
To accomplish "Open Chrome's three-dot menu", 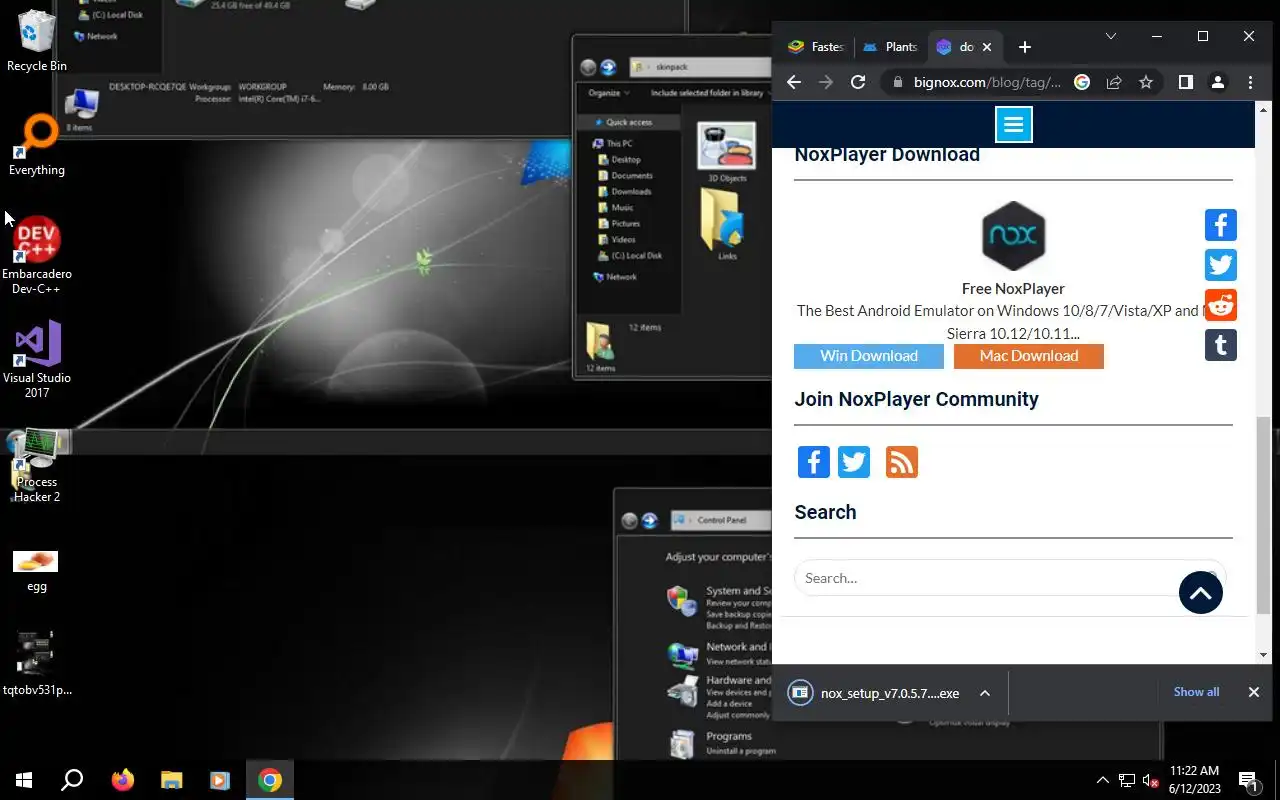I will click(1250, 83).
